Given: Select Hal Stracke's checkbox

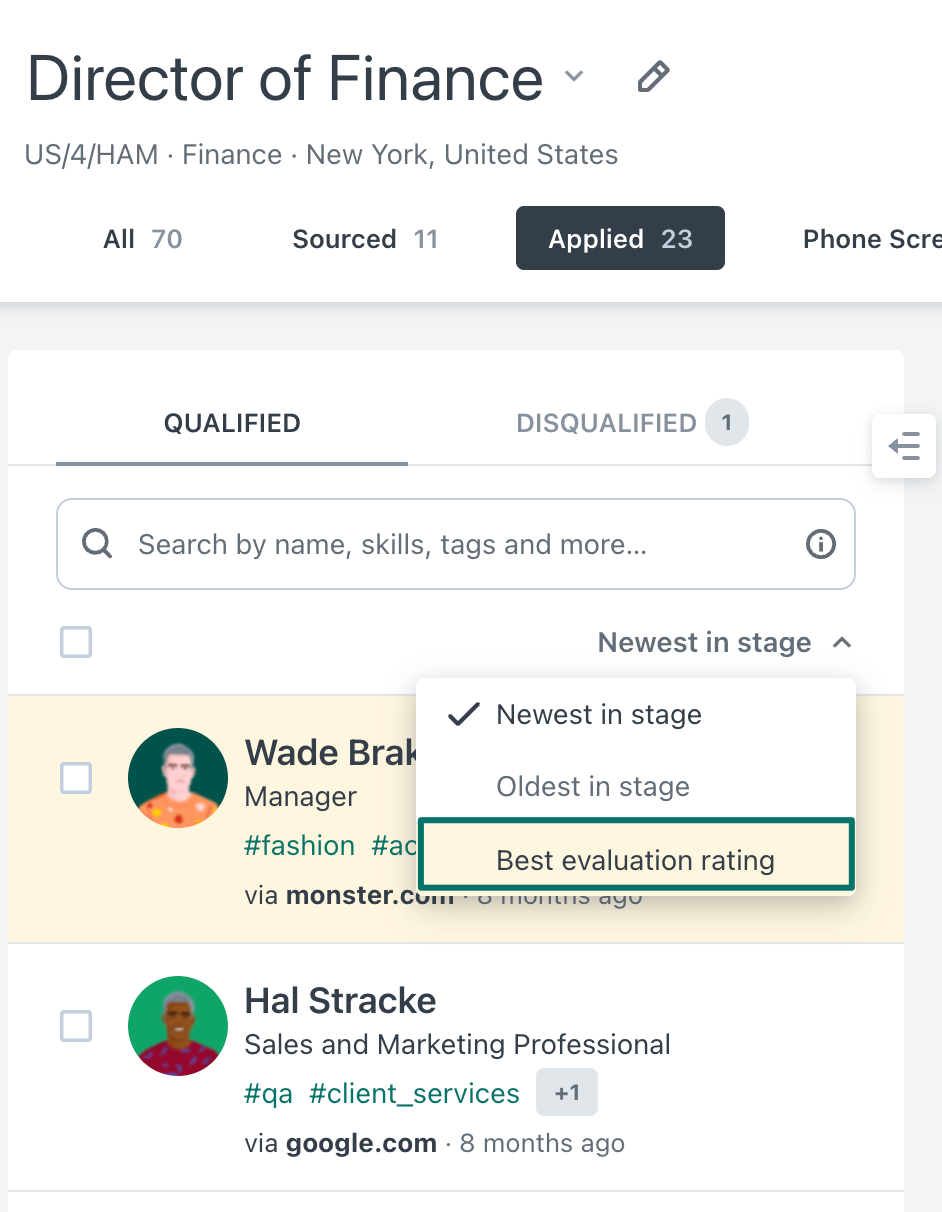Looking at the screenshot, I should coord(75,1026).
